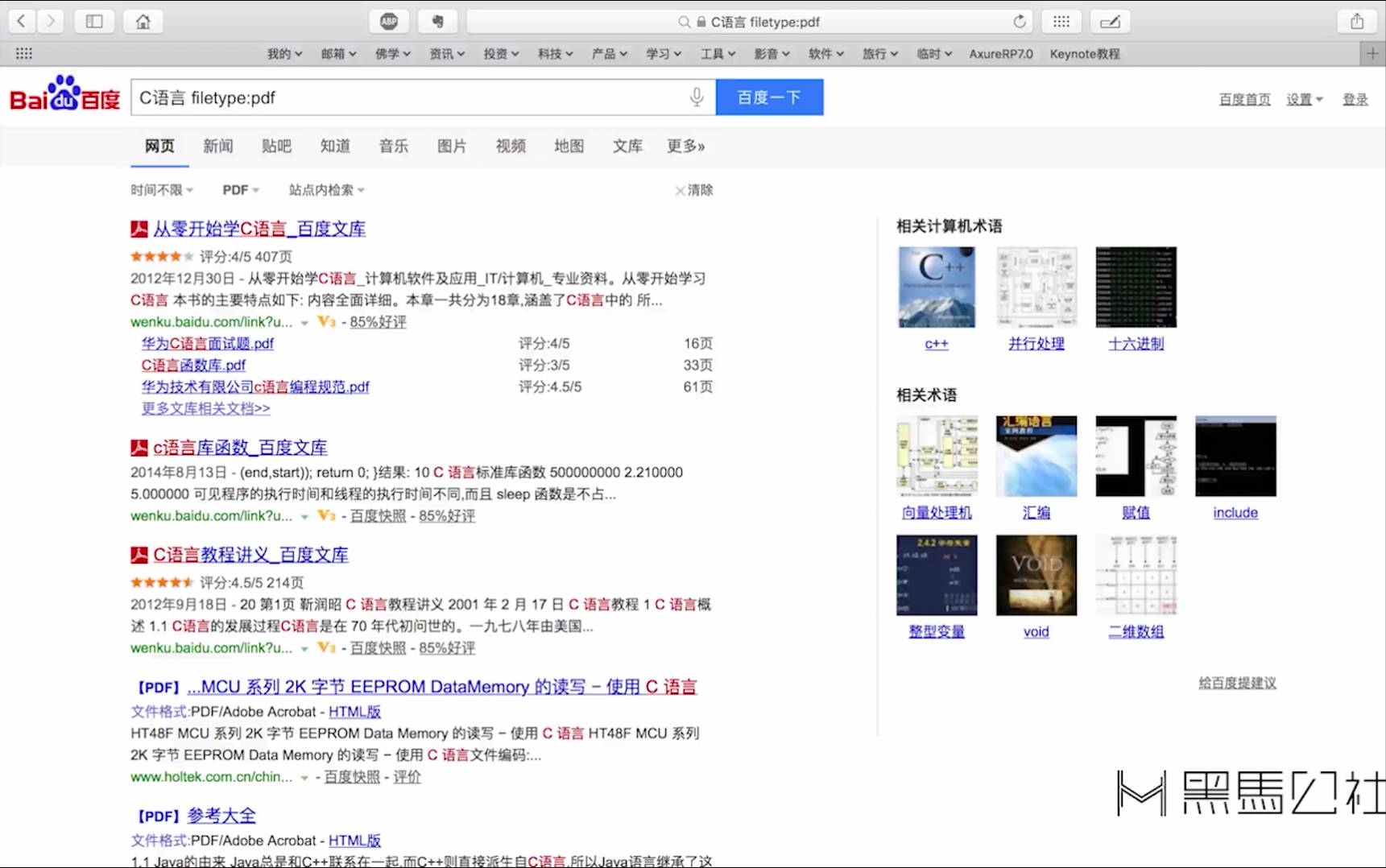Open the annotate pencil toolbar icon
1386x868 pixels.
pyautogui.click(x=1111, y=22)
